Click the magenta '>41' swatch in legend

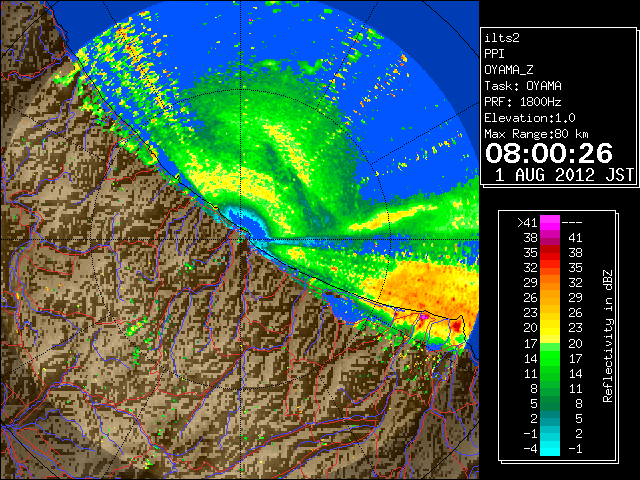[x=549, y=223]
